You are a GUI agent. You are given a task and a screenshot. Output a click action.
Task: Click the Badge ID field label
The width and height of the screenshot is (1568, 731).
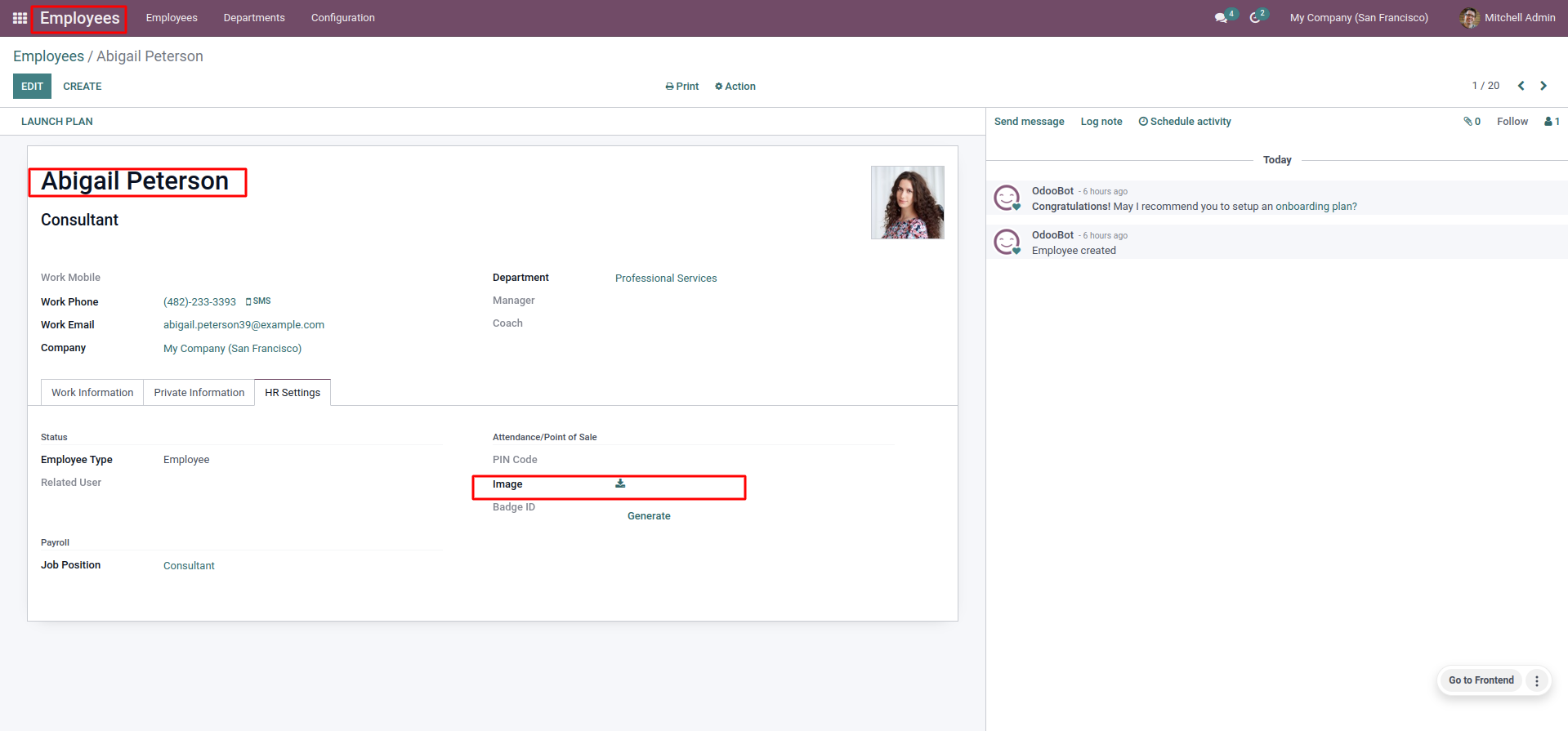click(514, 507)
